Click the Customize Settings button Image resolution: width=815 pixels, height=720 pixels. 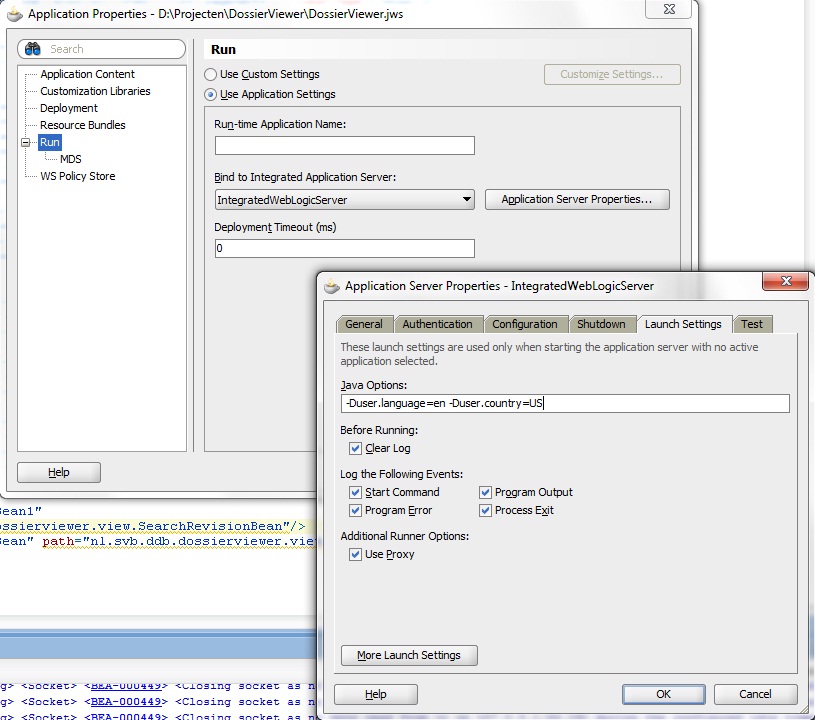[612, 74]
